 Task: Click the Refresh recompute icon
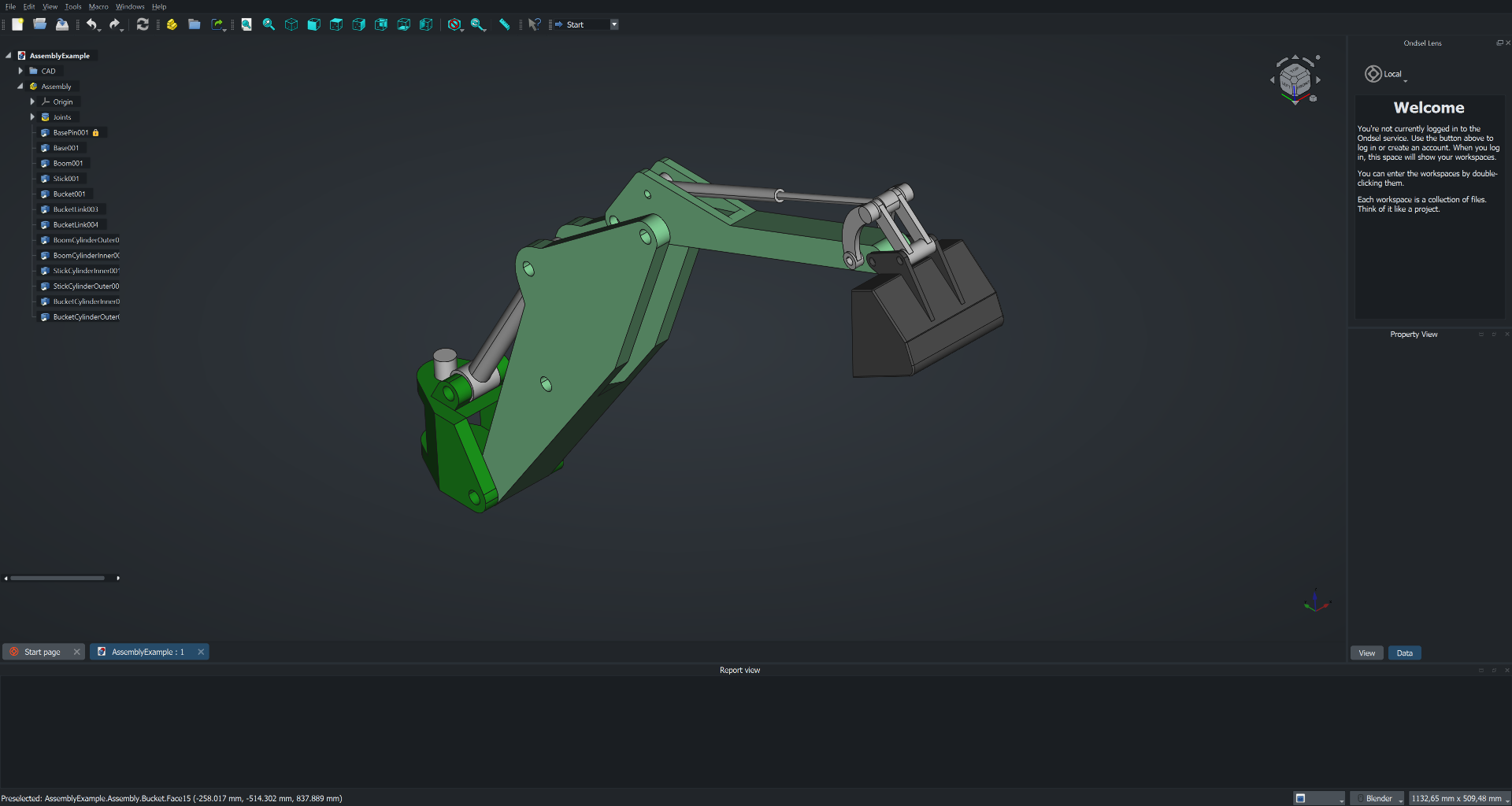tap(143, 24)
